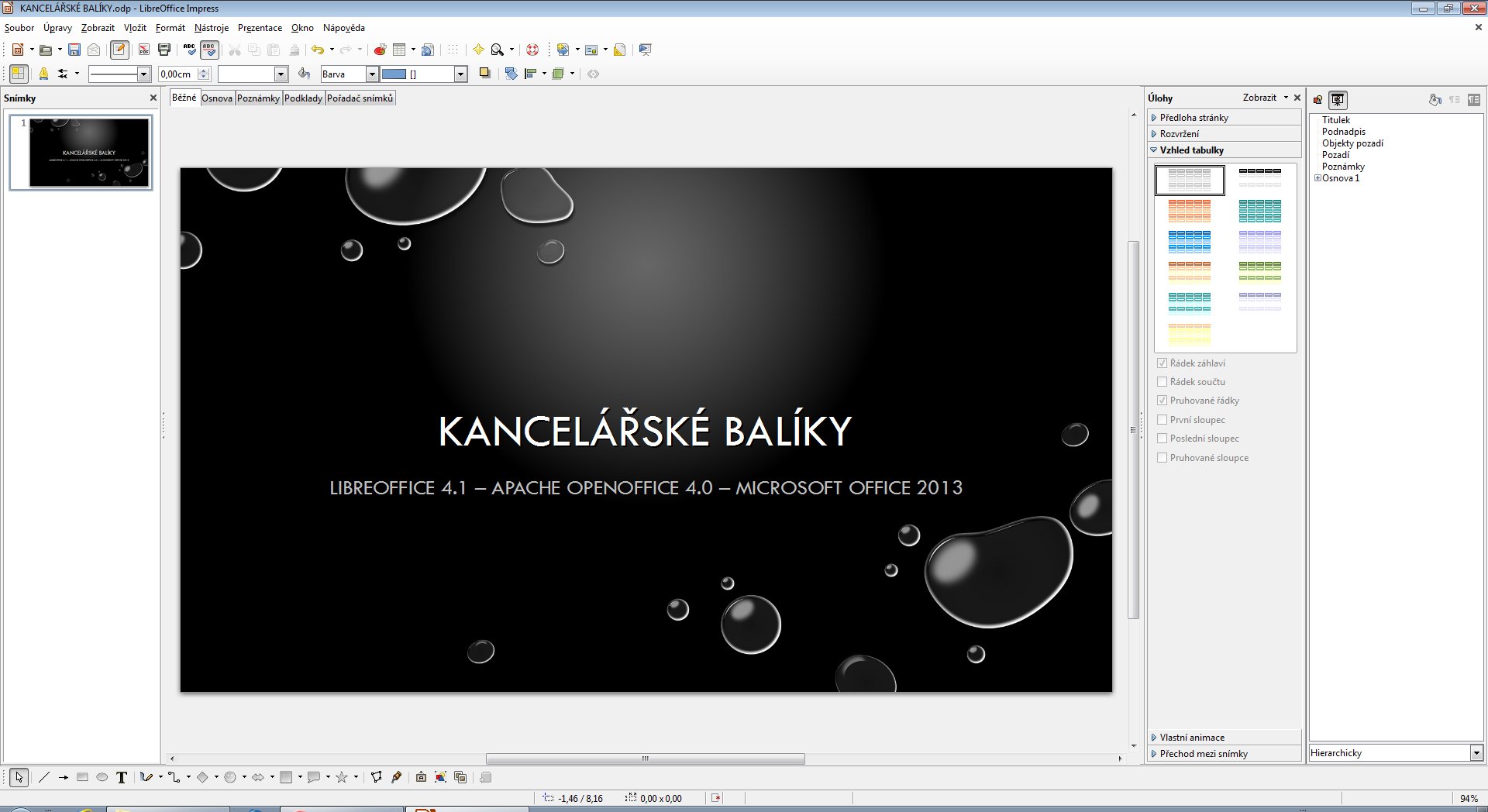Click the Extrusion on/off icon
Image resolution: width=1488 pixels, height=812 pixels.
pos(486,777)
